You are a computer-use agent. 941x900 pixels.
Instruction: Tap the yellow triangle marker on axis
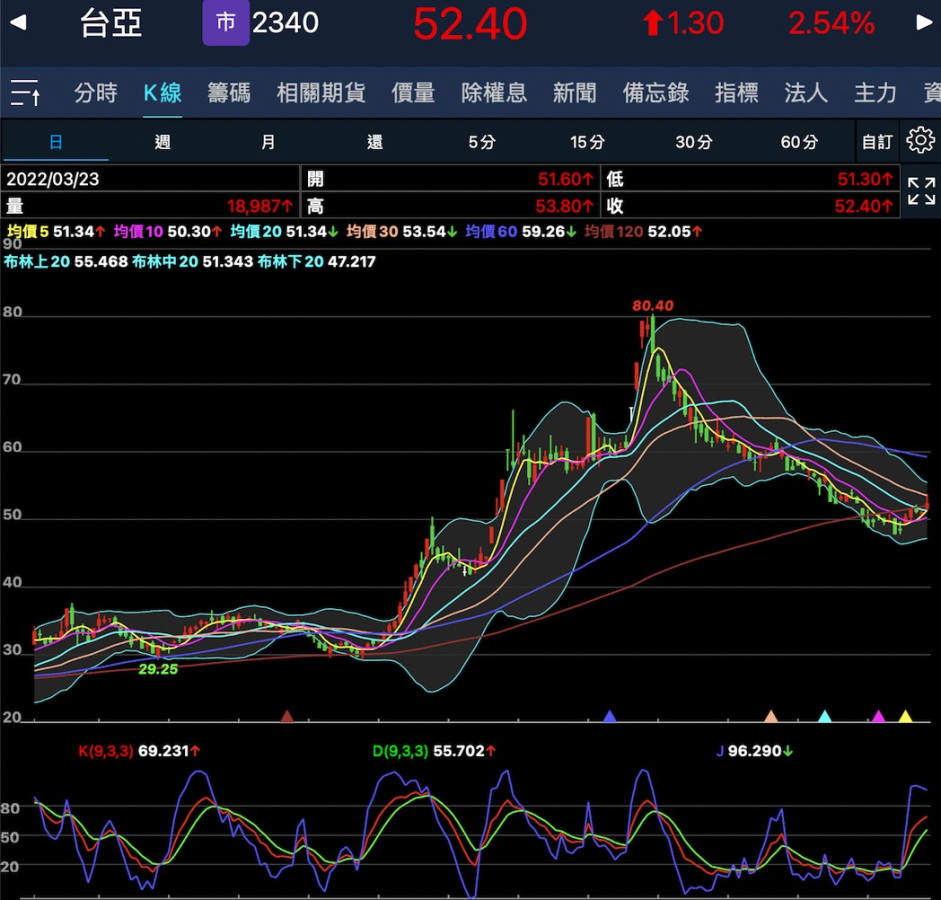click(x=905, y=716)
